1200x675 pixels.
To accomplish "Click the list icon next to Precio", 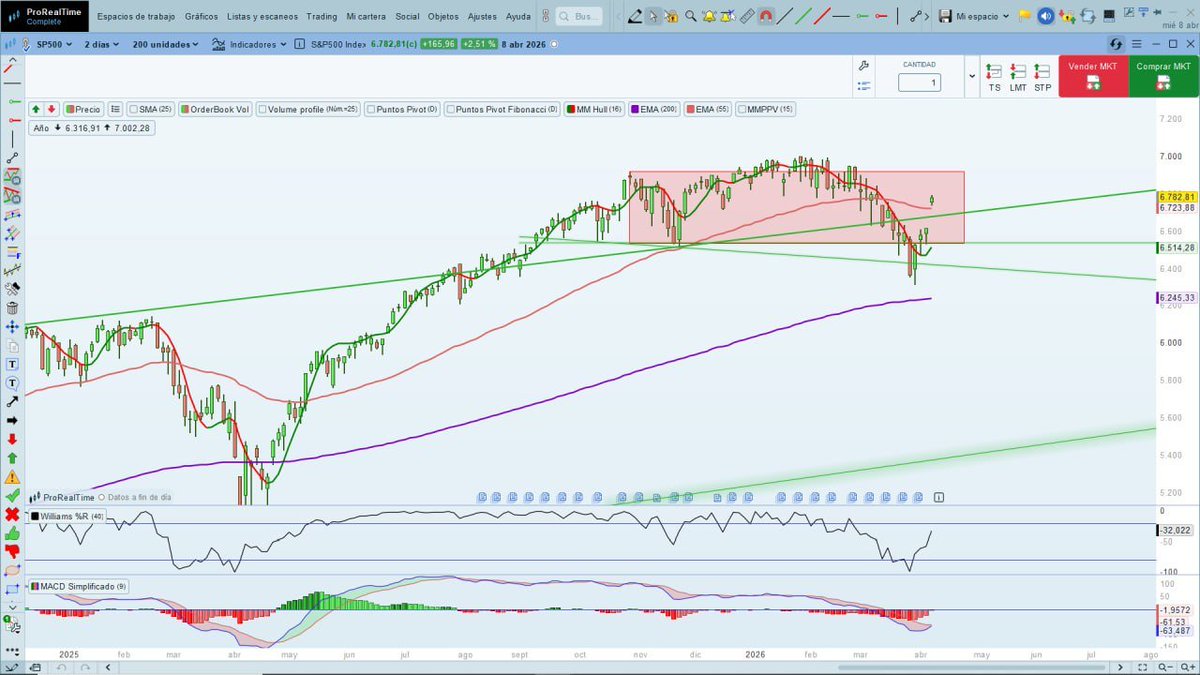I will 116,109.
